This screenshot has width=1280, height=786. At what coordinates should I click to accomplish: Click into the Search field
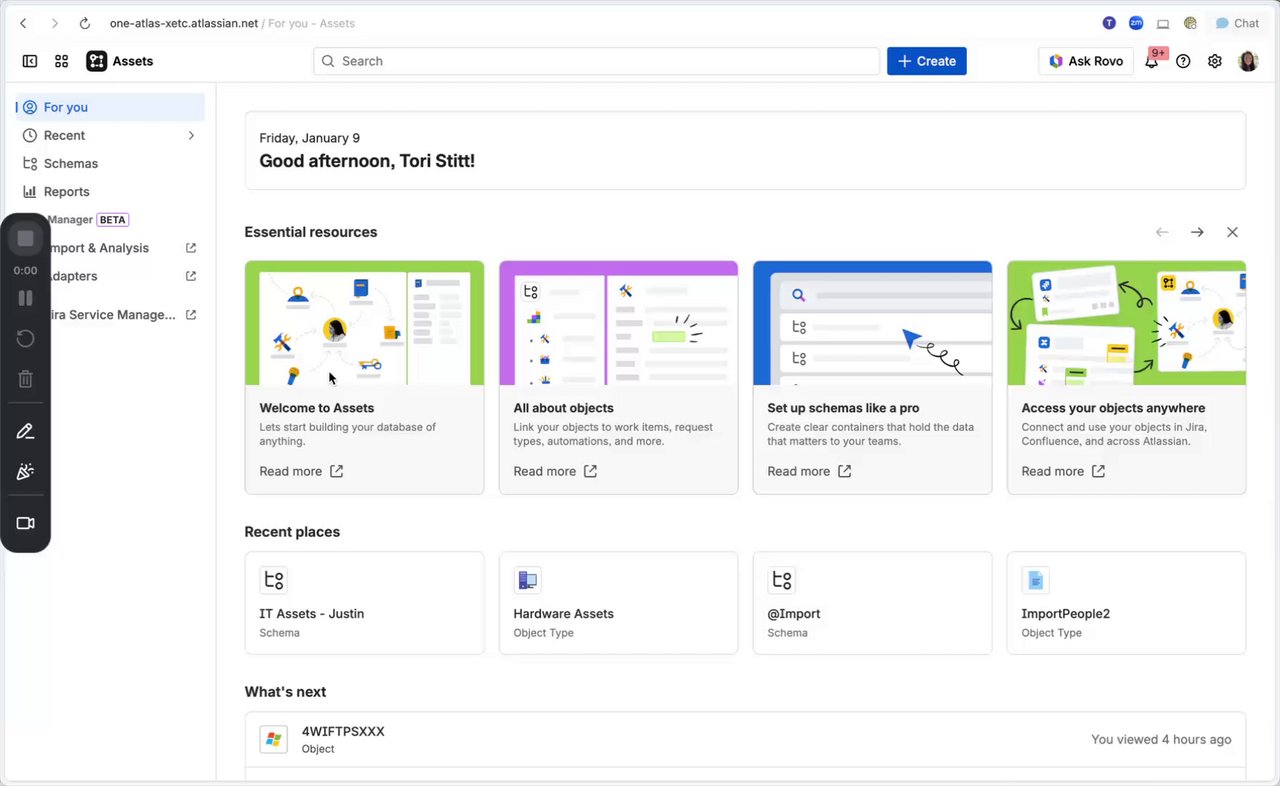596,61
